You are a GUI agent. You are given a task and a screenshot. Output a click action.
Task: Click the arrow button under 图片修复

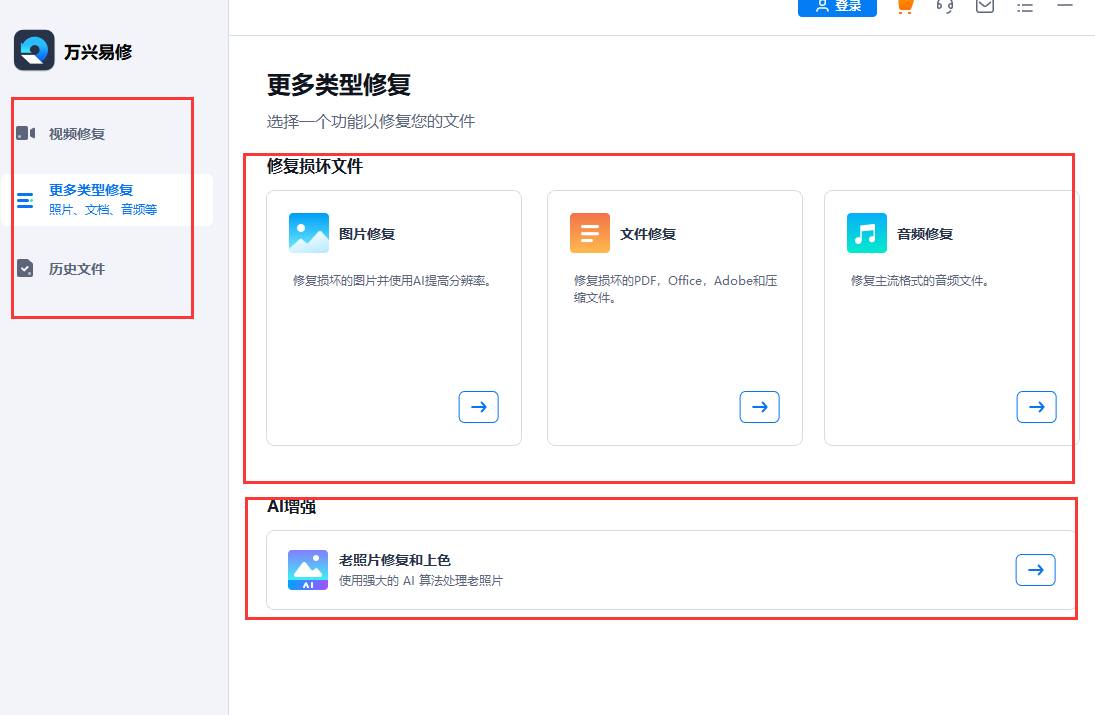[x=478, y=406]
